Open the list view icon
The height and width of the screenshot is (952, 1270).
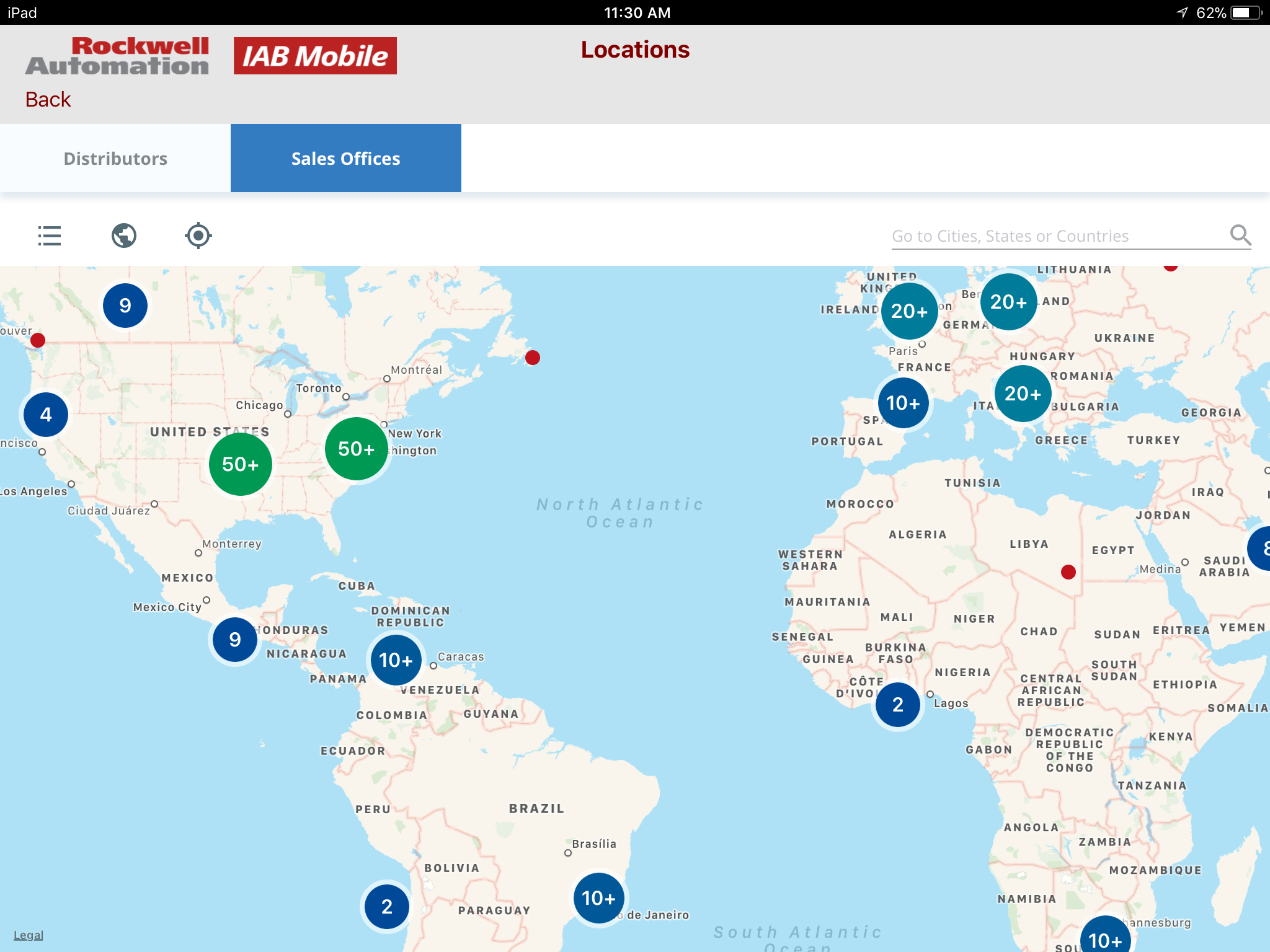coord(50,236)
